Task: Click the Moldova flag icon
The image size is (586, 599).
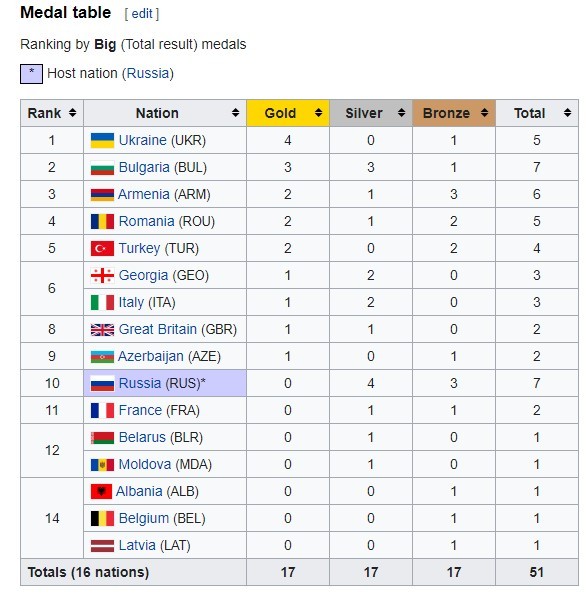Action: click(x=102, y=465)
